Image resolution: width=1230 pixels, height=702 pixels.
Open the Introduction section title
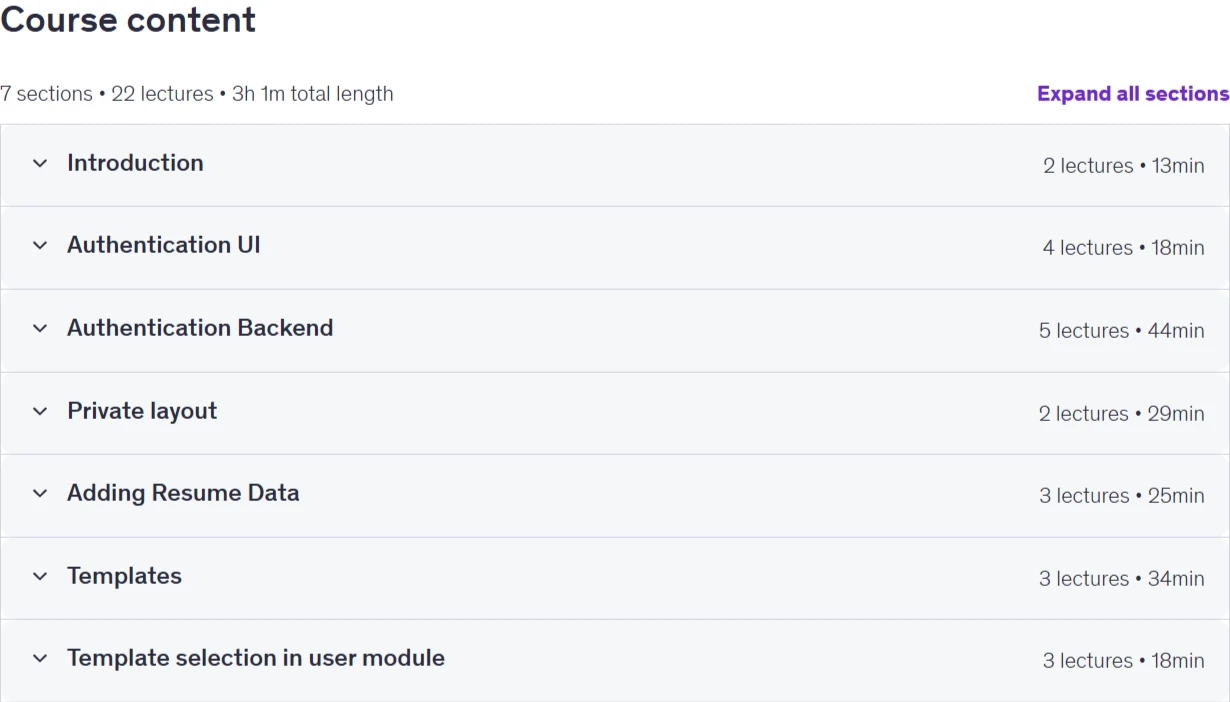(x=135, y=163)
